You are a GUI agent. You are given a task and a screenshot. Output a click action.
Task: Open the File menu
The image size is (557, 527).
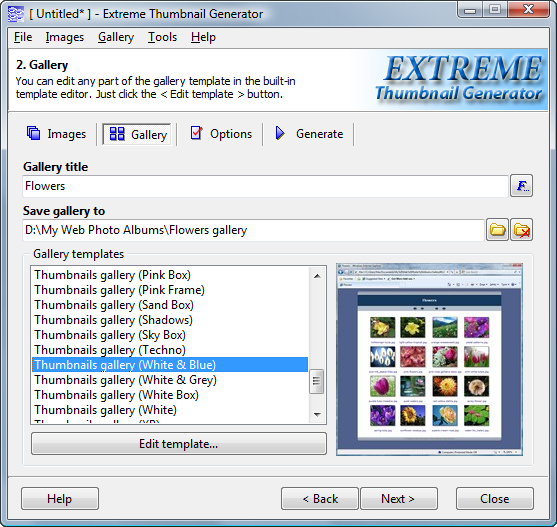tap(23, 37)
